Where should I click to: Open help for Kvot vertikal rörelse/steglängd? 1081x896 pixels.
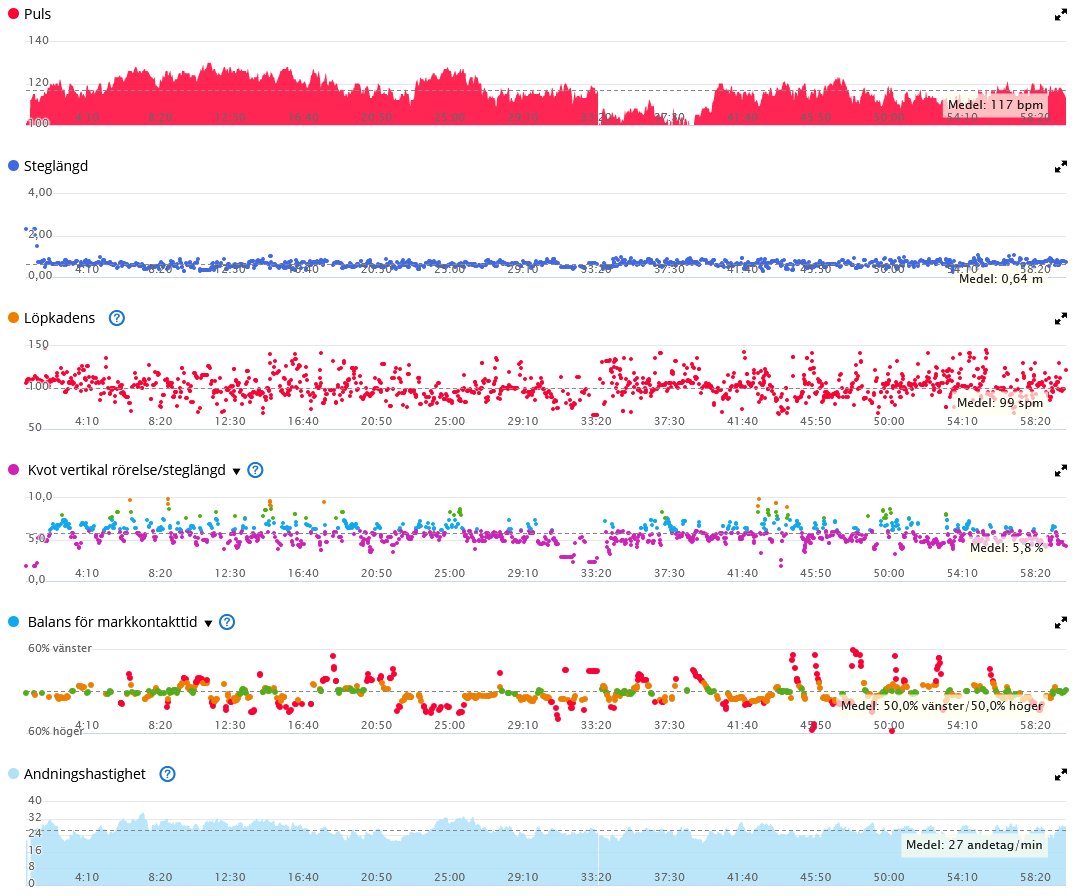coord(255,470)
